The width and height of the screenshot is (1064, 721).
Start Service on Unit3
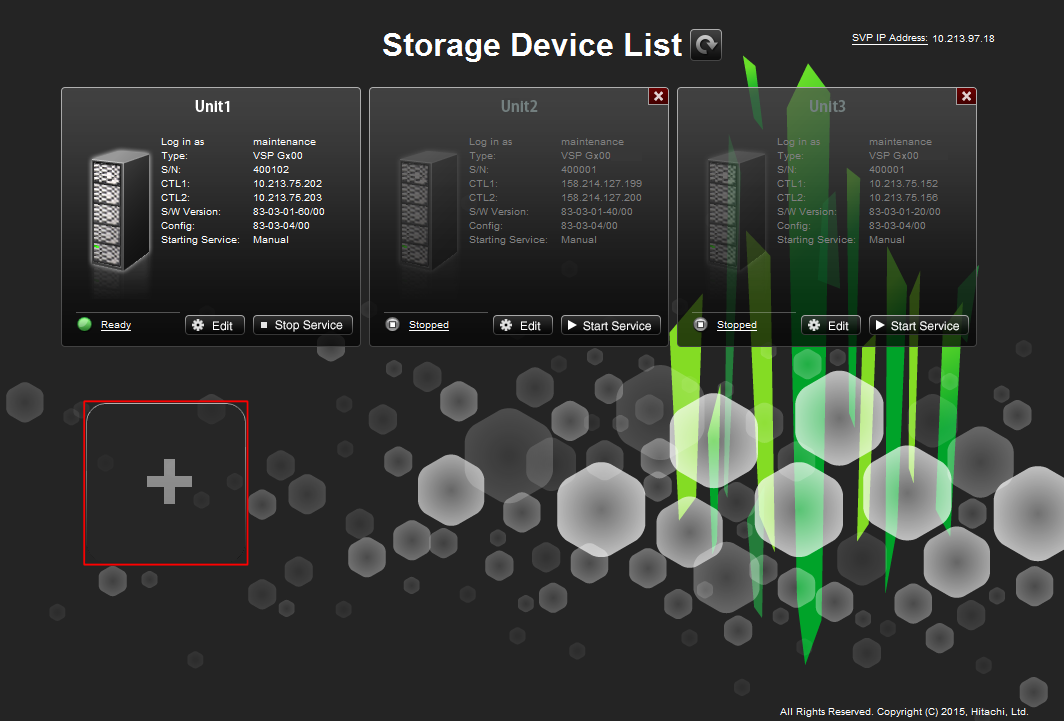pos(919,325)
